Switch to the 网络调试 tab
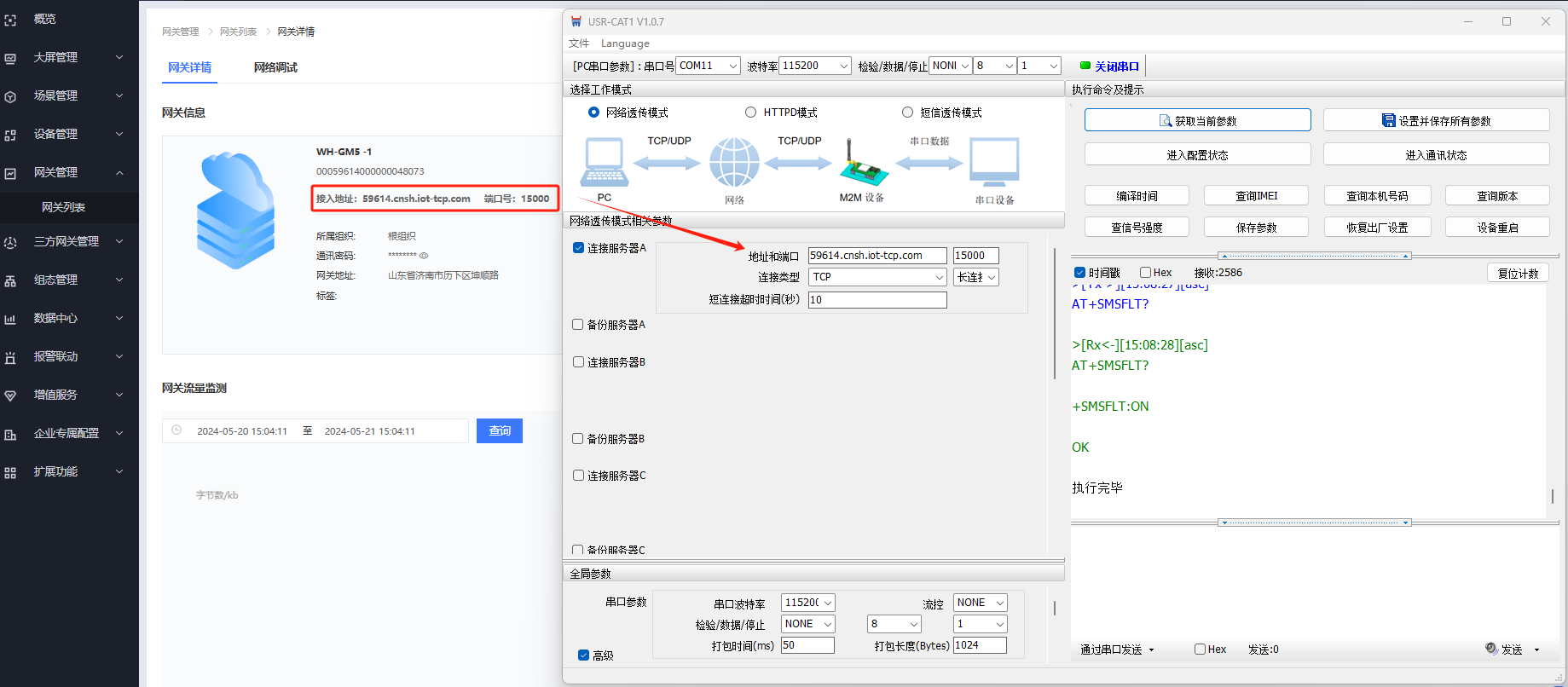The height and width of the screenshot is (687, 1568). click(x=275, y=67)
